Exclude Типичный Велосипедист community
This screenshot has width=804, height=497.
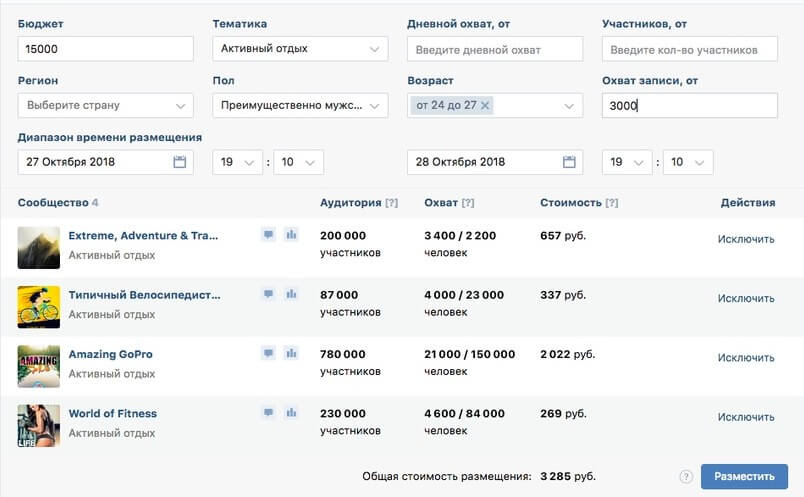pos(746,299)
